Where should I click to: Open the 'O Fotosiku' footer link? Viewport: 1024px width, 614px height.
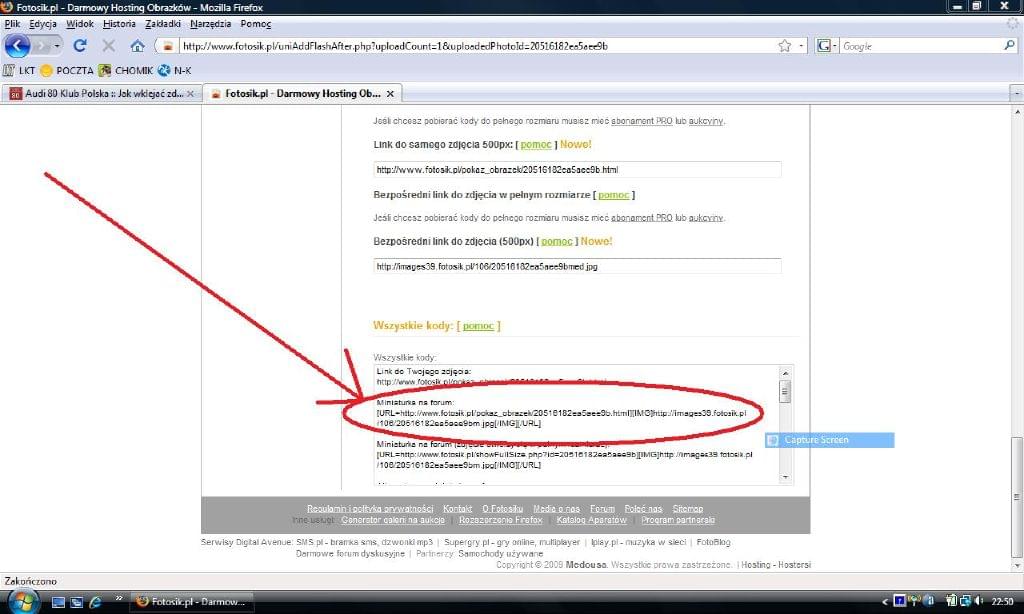[502, 508]
